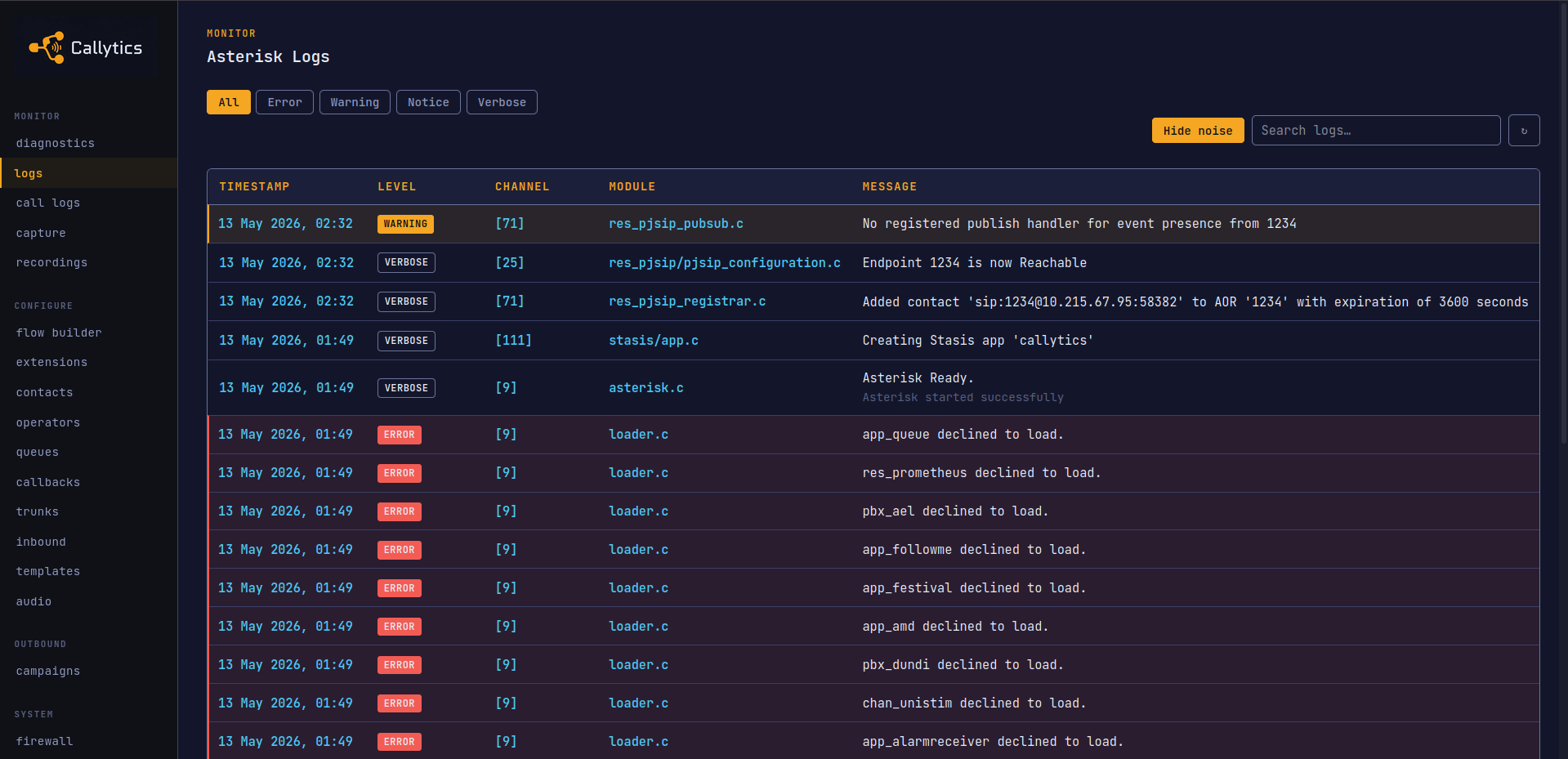The image size is (1568, 759).
Task: Open the logs sidebar item
Action: pyautogui.click(x=88, y=173)
